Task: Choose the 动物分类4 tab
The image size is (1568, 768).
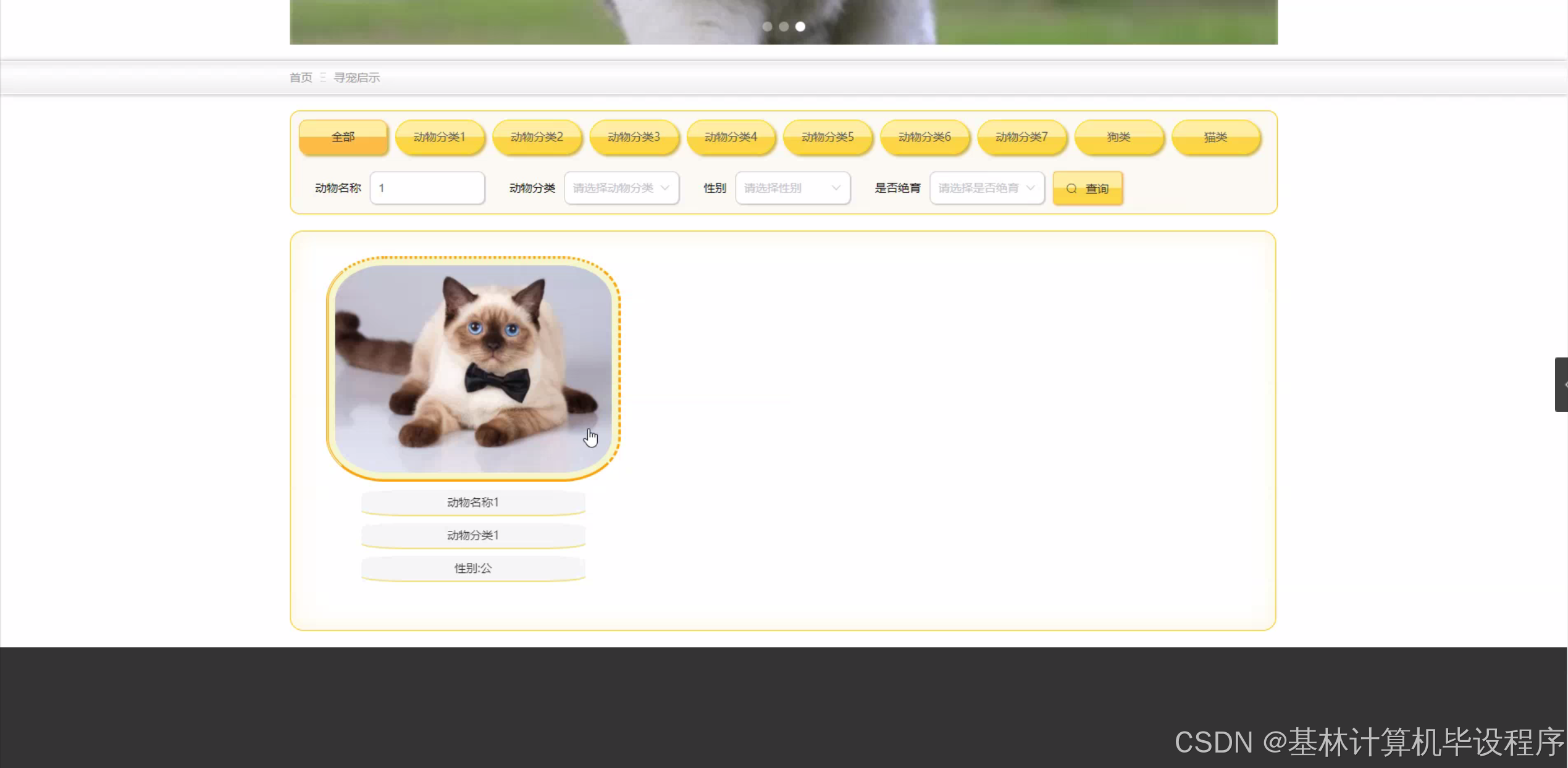Action: (x=731, y=137)
